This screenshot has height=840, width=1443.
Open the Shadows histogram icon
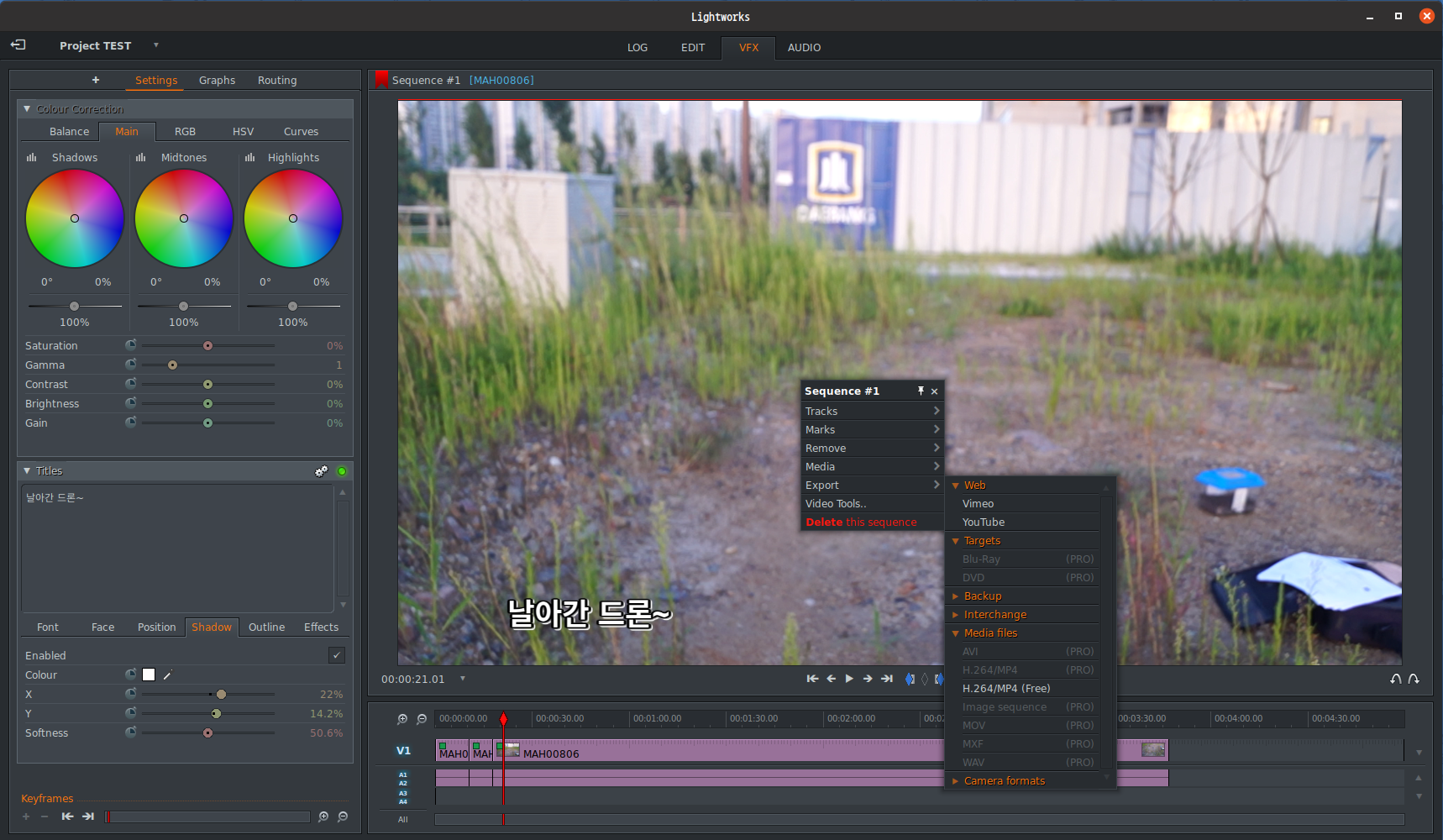32,157
